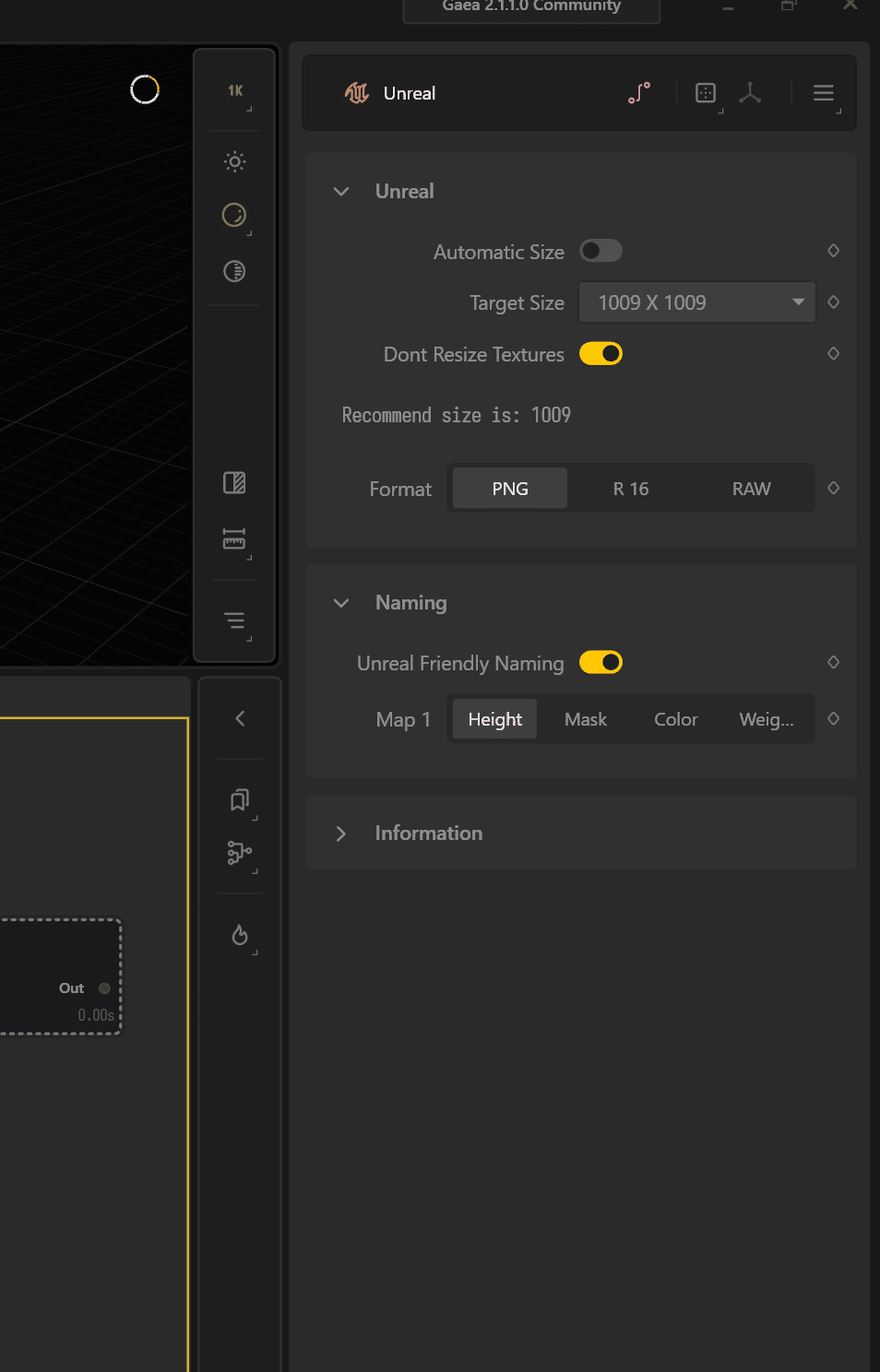Turn off Dont Resize Textures toggle
This screenshot has height=1372, width=880.
(601, 354)
